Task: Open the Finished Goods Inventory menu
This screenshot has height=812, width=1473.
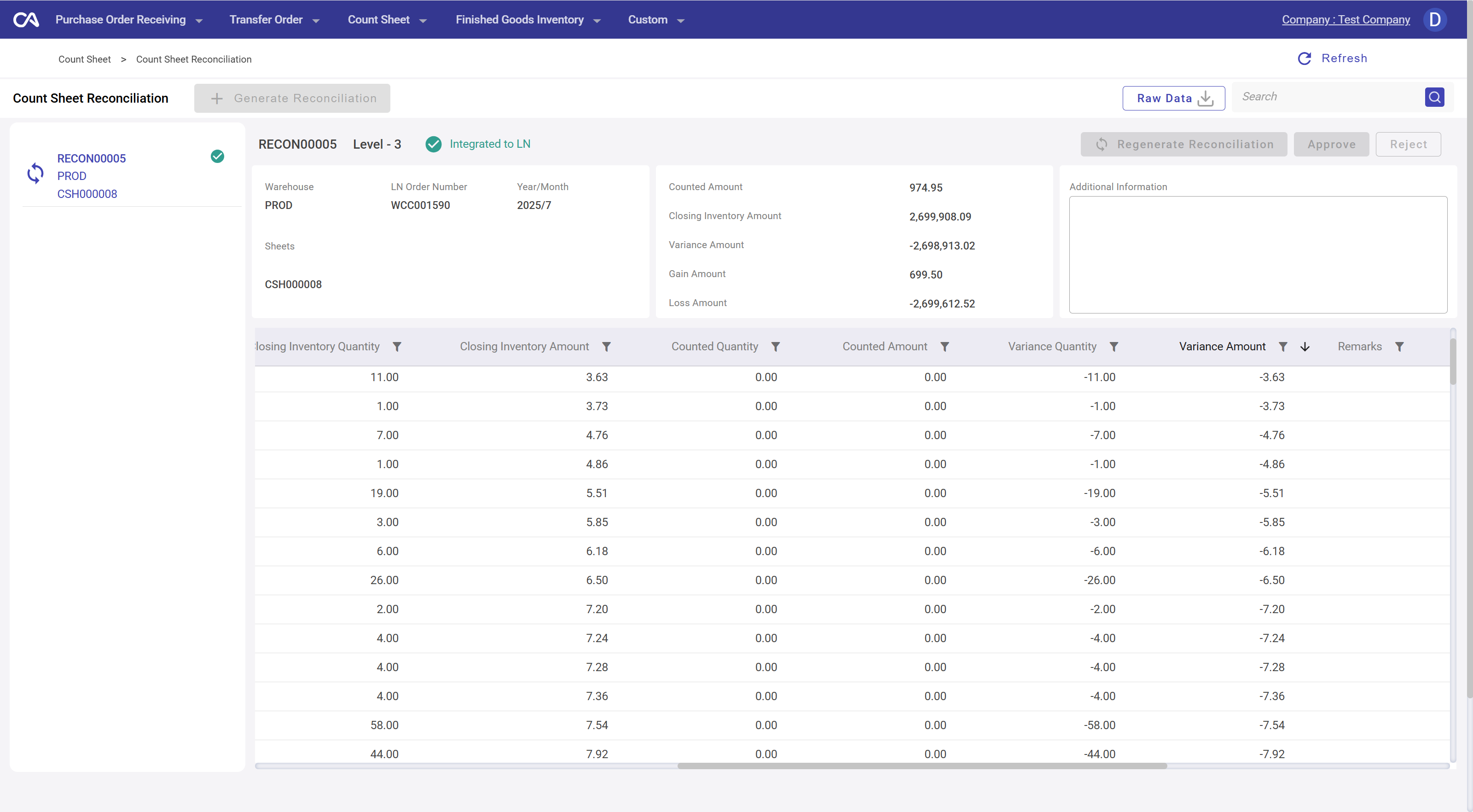Action: (520, 19)
